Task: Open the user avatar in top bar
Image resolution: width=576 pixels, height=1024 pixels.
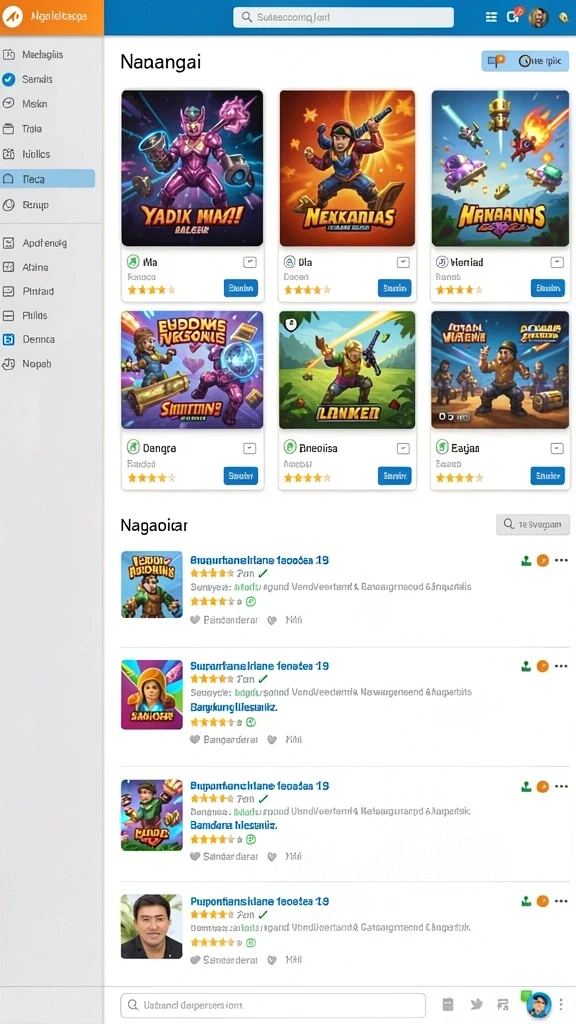Action: (x=538, y=18)
